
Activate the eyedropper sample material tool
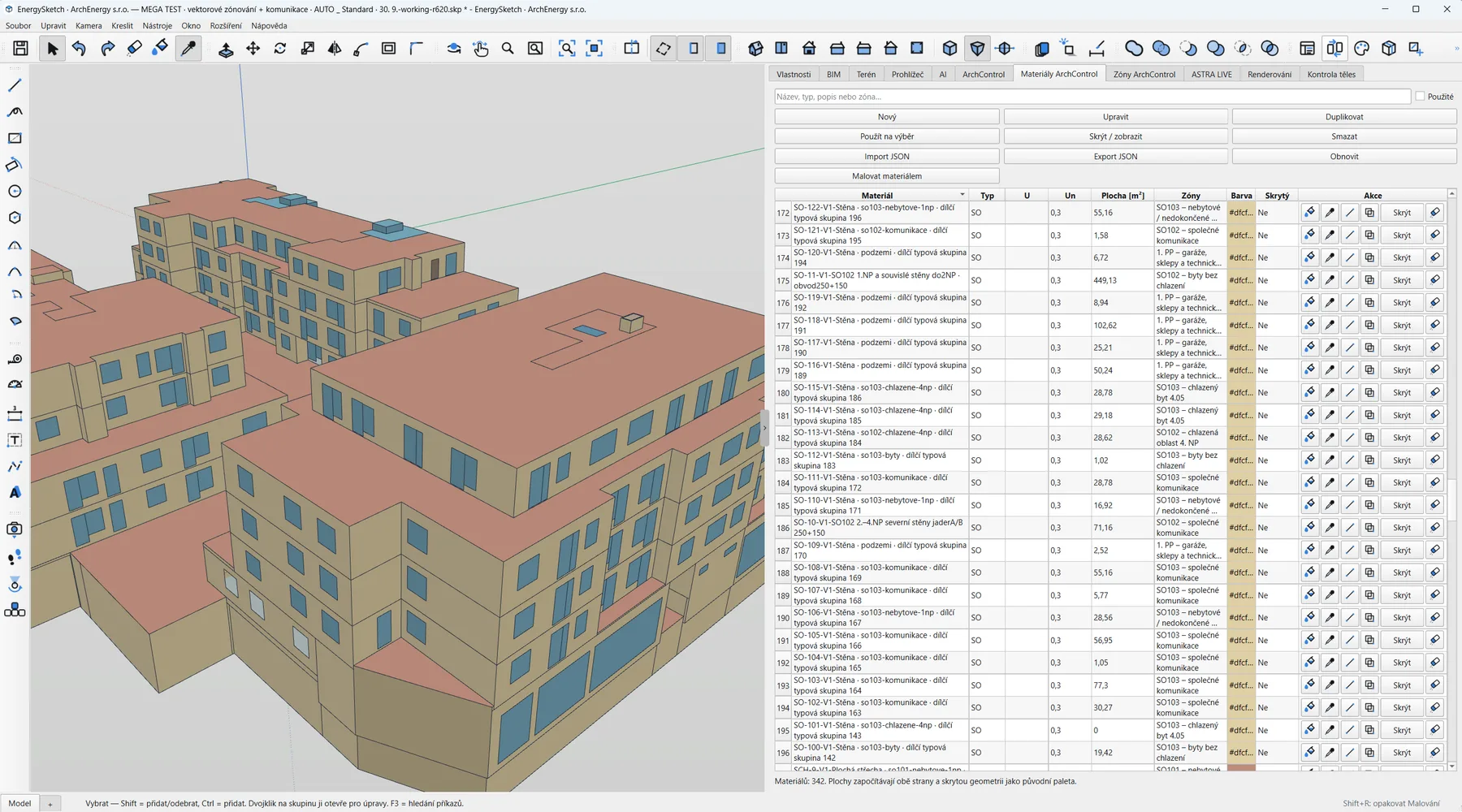coord(188,49)
